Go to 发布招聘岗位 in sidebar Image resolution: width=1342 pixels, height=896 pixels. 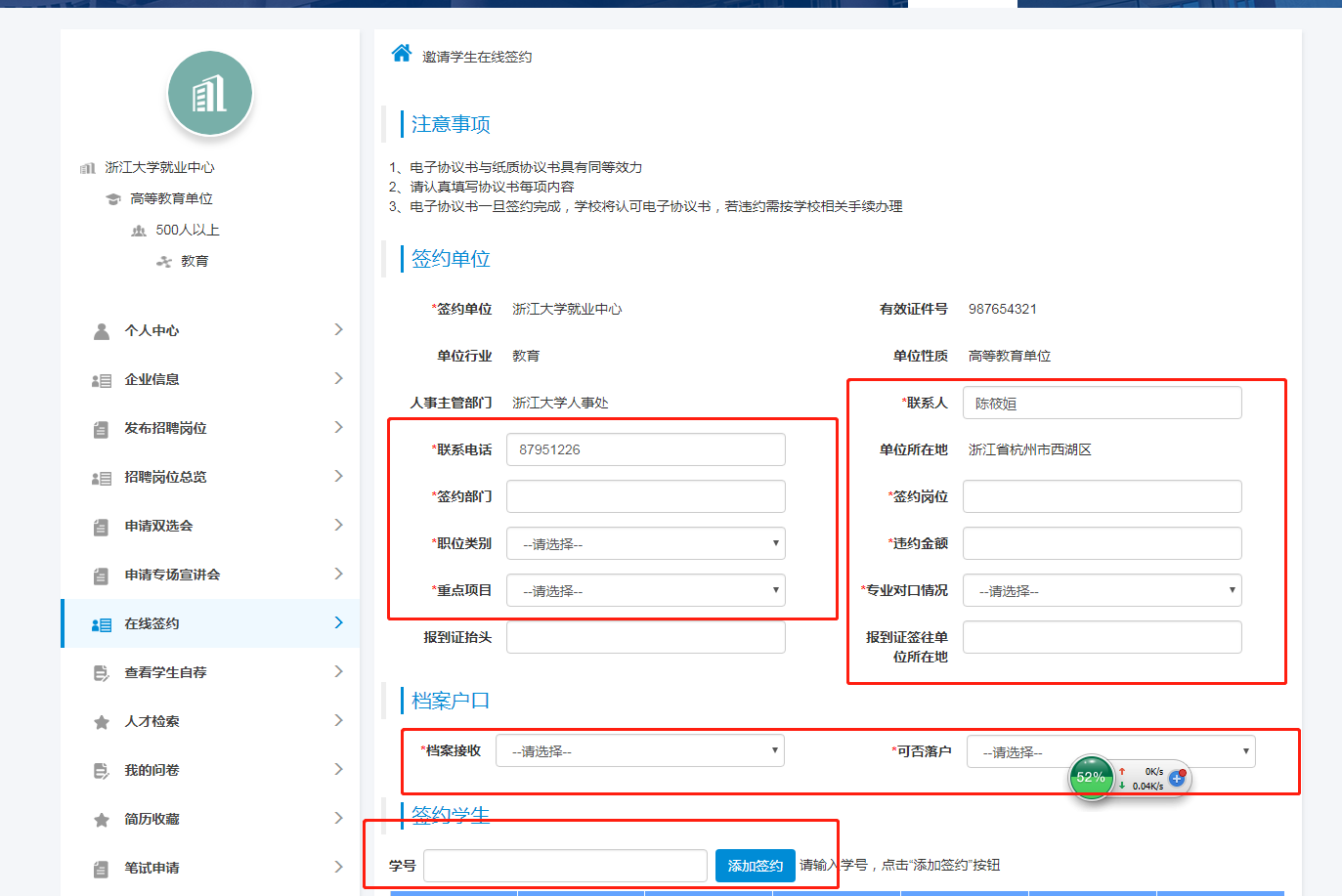[165, 428]
